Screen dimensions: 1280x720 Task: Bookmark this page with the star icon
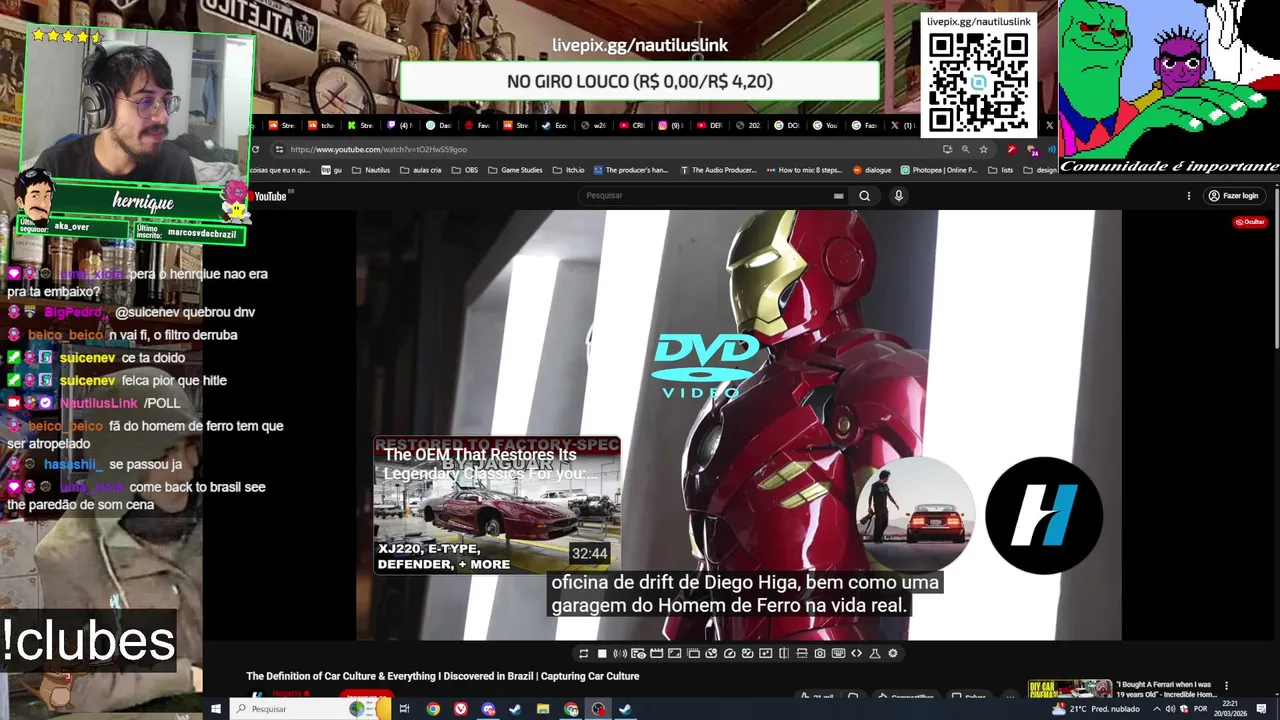pos(984,149)
